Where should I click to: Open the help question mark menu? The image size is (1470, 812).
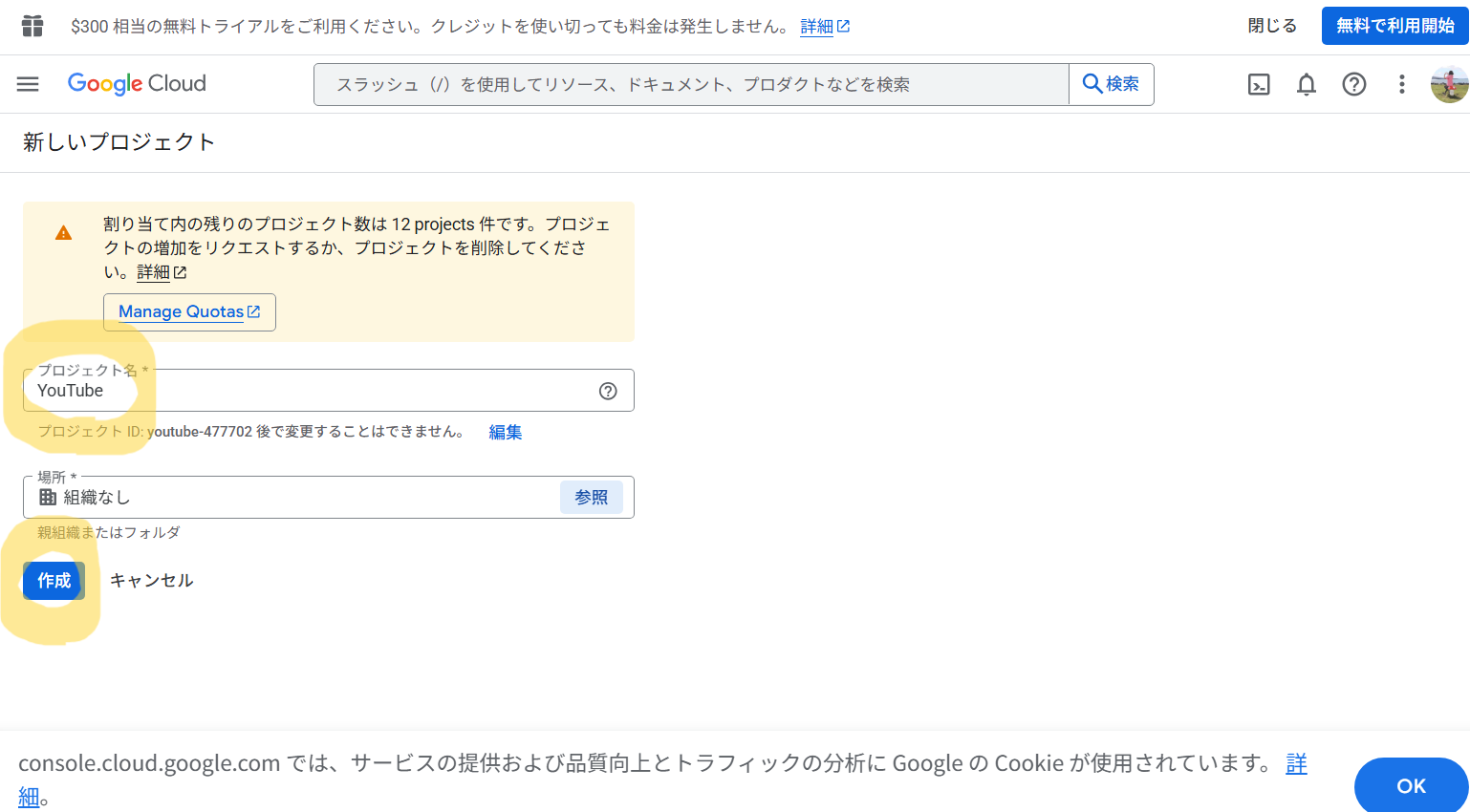[1353, 85]
